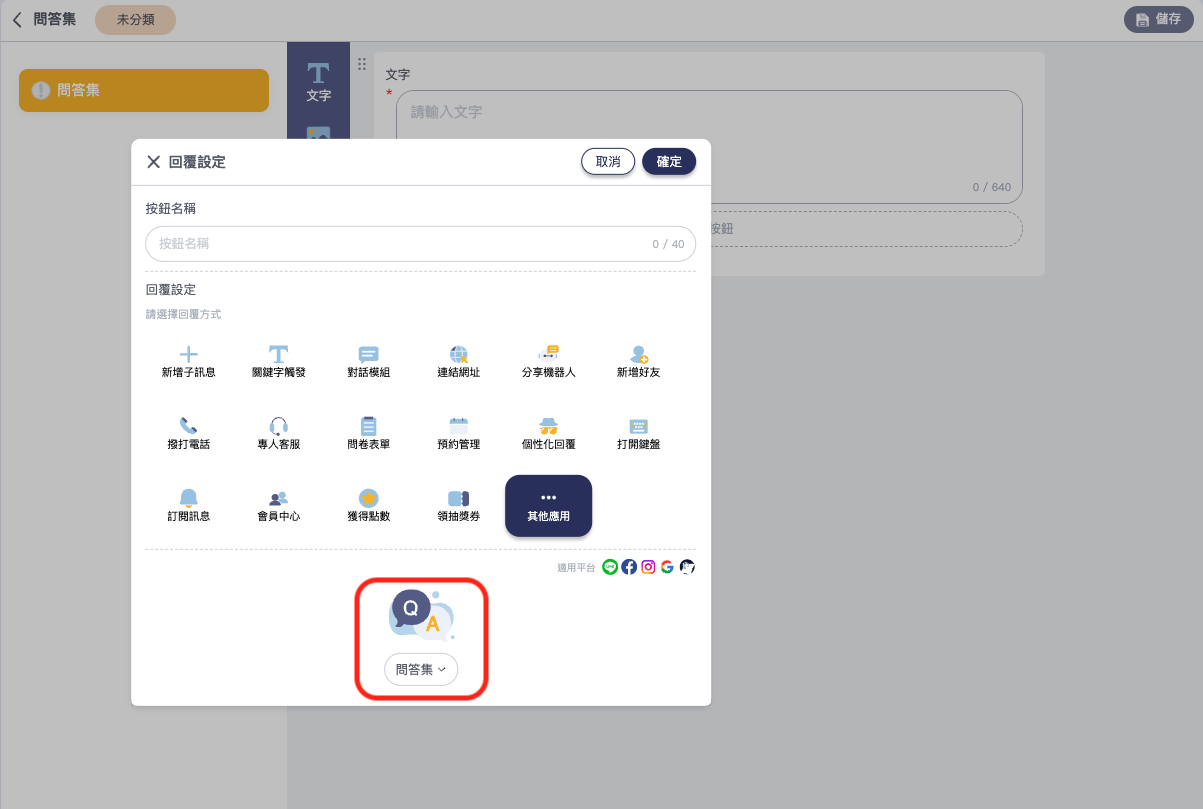This screenshot has width=1203, height=809.
Task: Select 分享機器人 option
Action: [548, 355]
